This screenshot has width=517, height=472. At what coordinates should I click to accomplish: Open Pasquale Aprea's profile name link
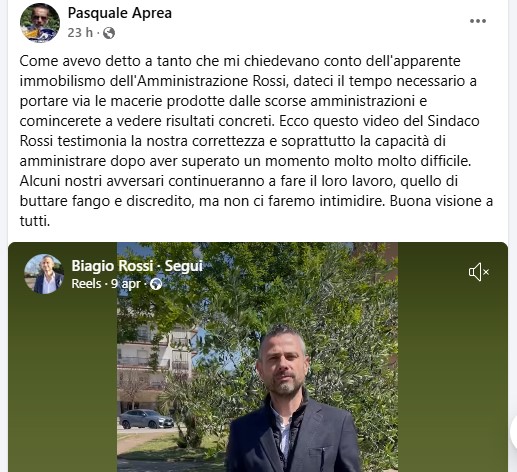click(120, 13)
